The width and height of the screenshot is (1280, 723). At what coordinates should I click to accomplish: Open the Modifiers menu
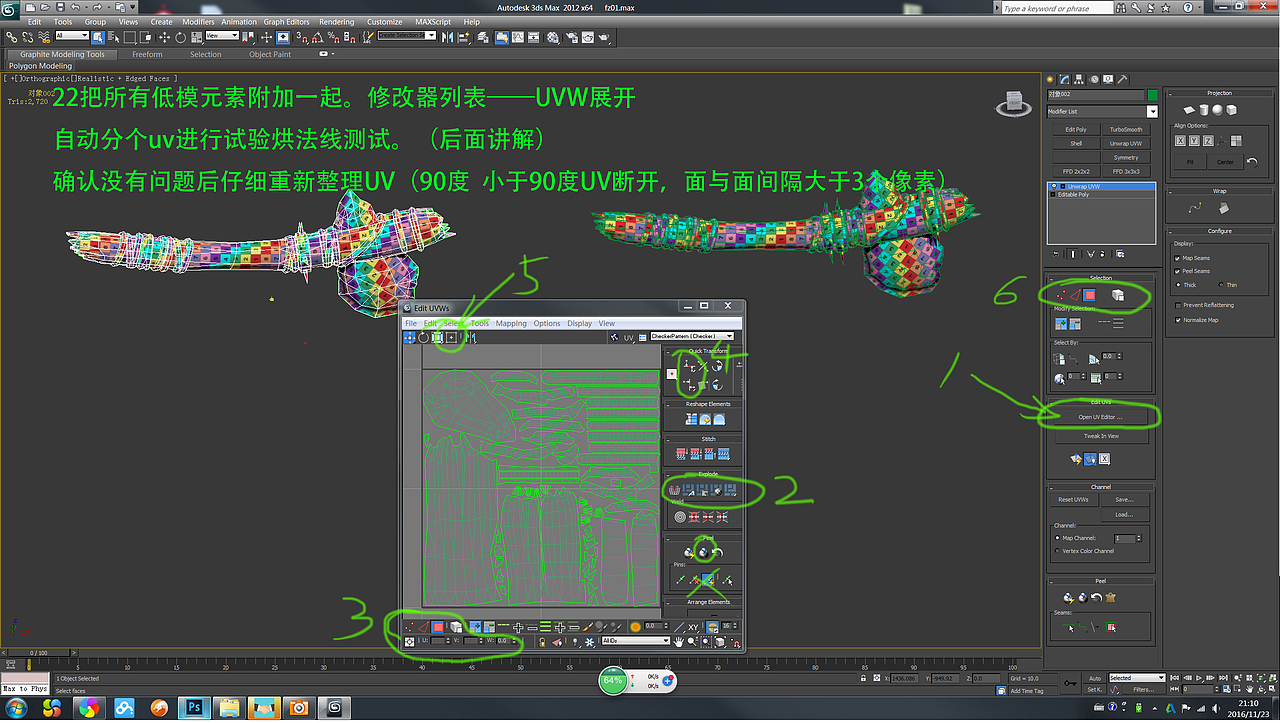point(198,21)
